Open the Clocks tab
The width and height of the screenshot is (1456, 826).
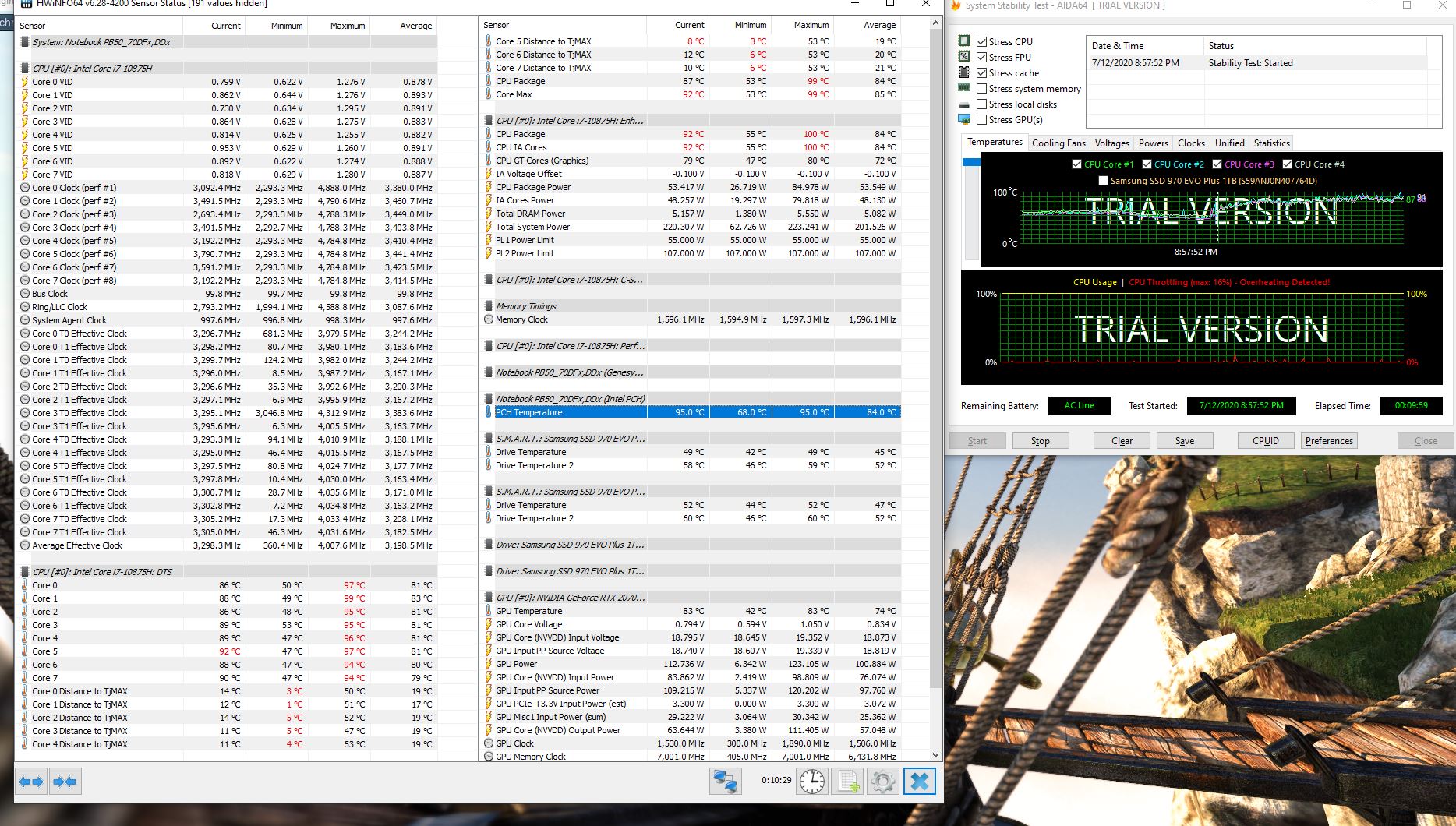point(1191,143)
